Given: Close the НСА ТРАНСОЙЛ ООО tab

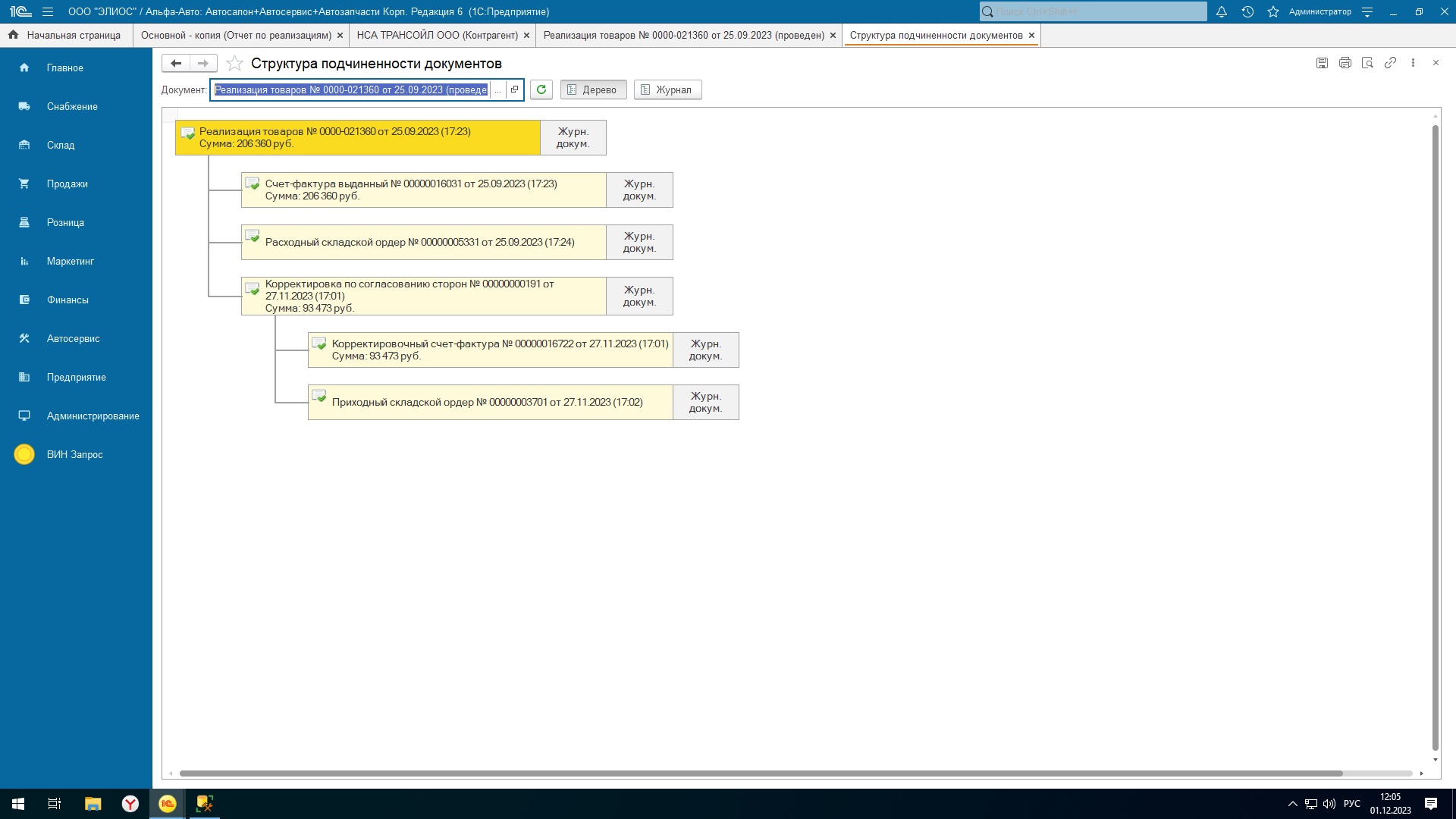Looking at the screenshot, I should click(x=526, y=35).
